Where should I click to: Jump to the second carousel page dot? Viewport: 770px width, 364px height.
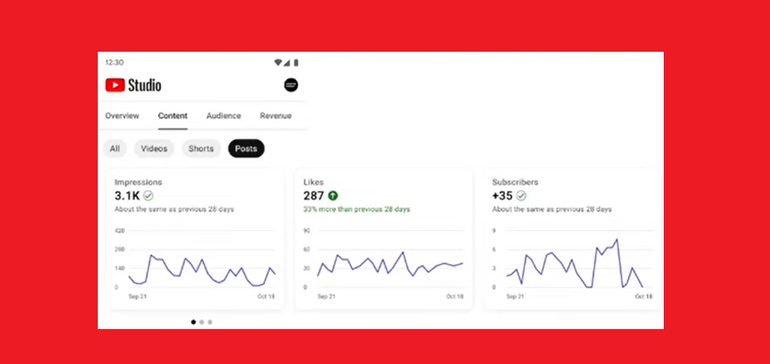coord(201,322)
